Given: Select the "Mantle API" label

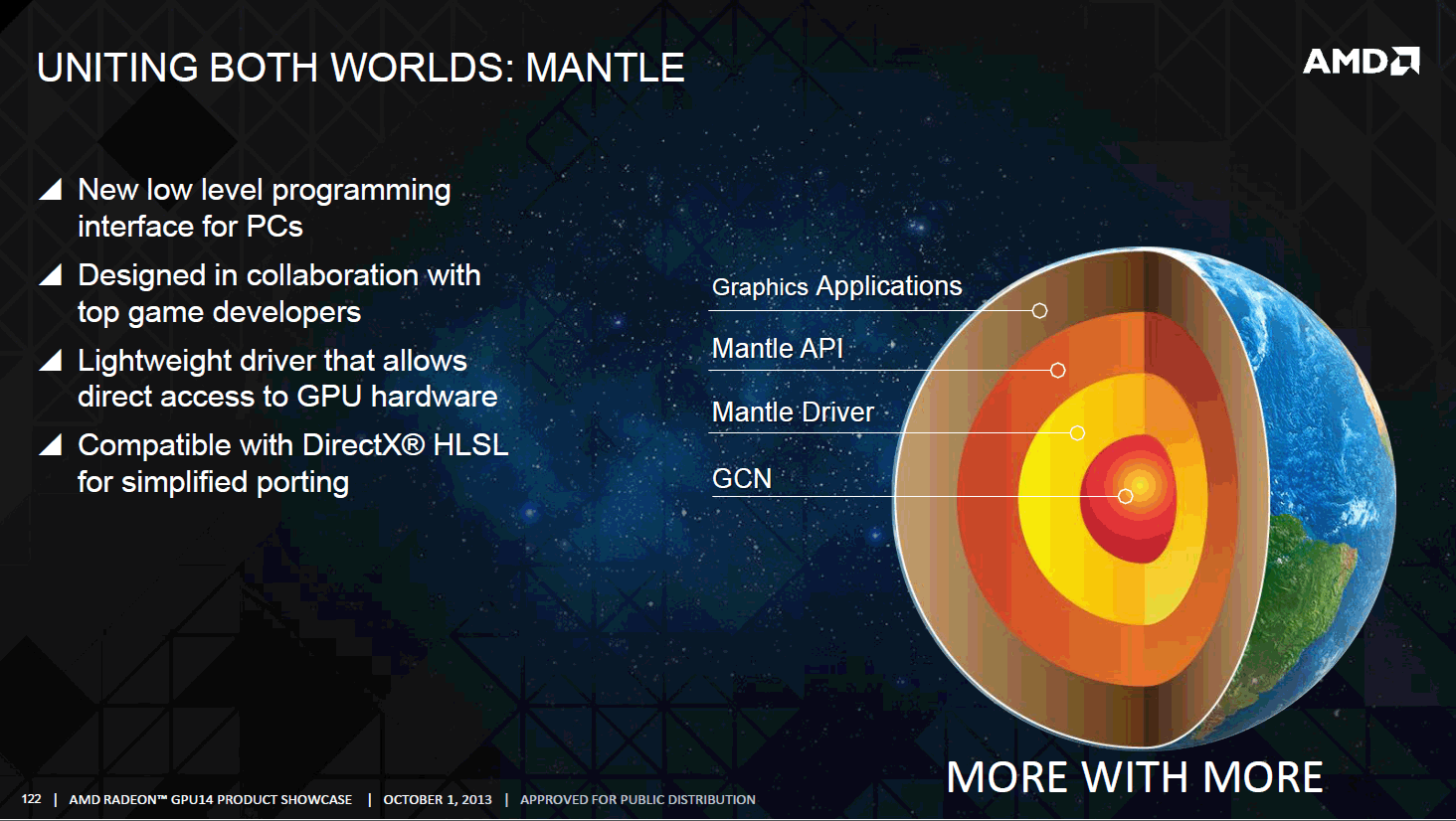Looking at the screenshot, I should [778, 349].
